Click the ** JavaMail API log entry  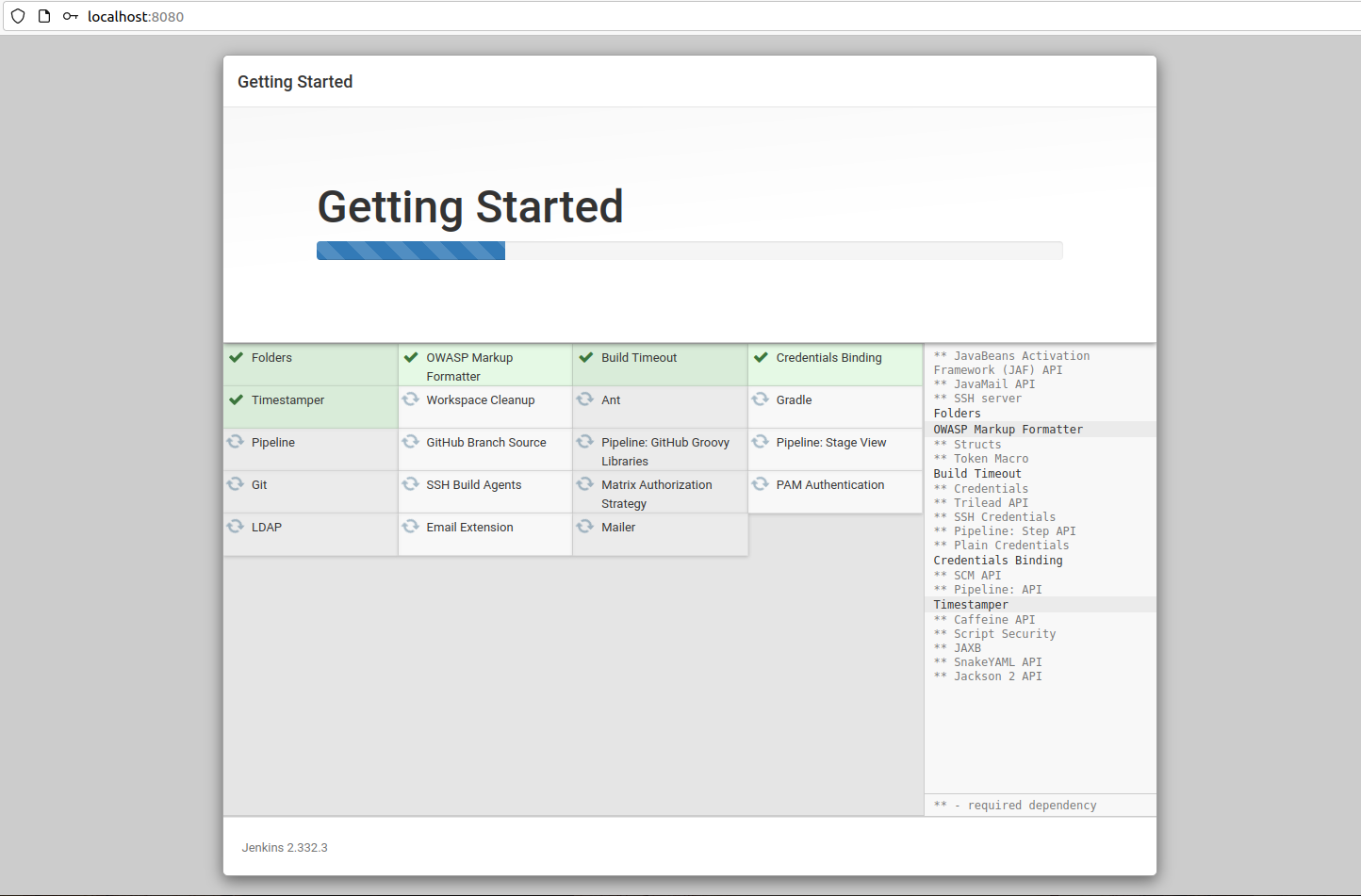point(984,384)
